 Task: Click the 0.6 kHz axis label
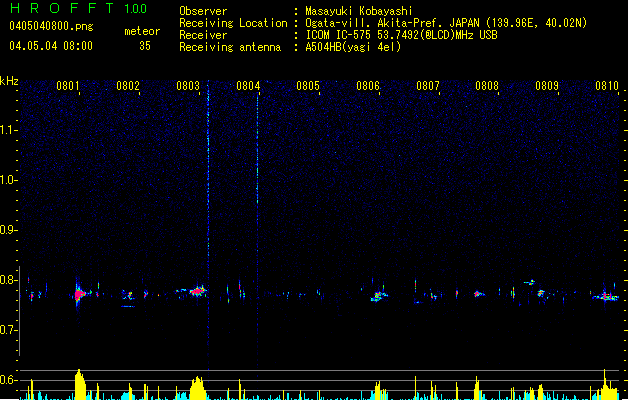click(8, 380)
